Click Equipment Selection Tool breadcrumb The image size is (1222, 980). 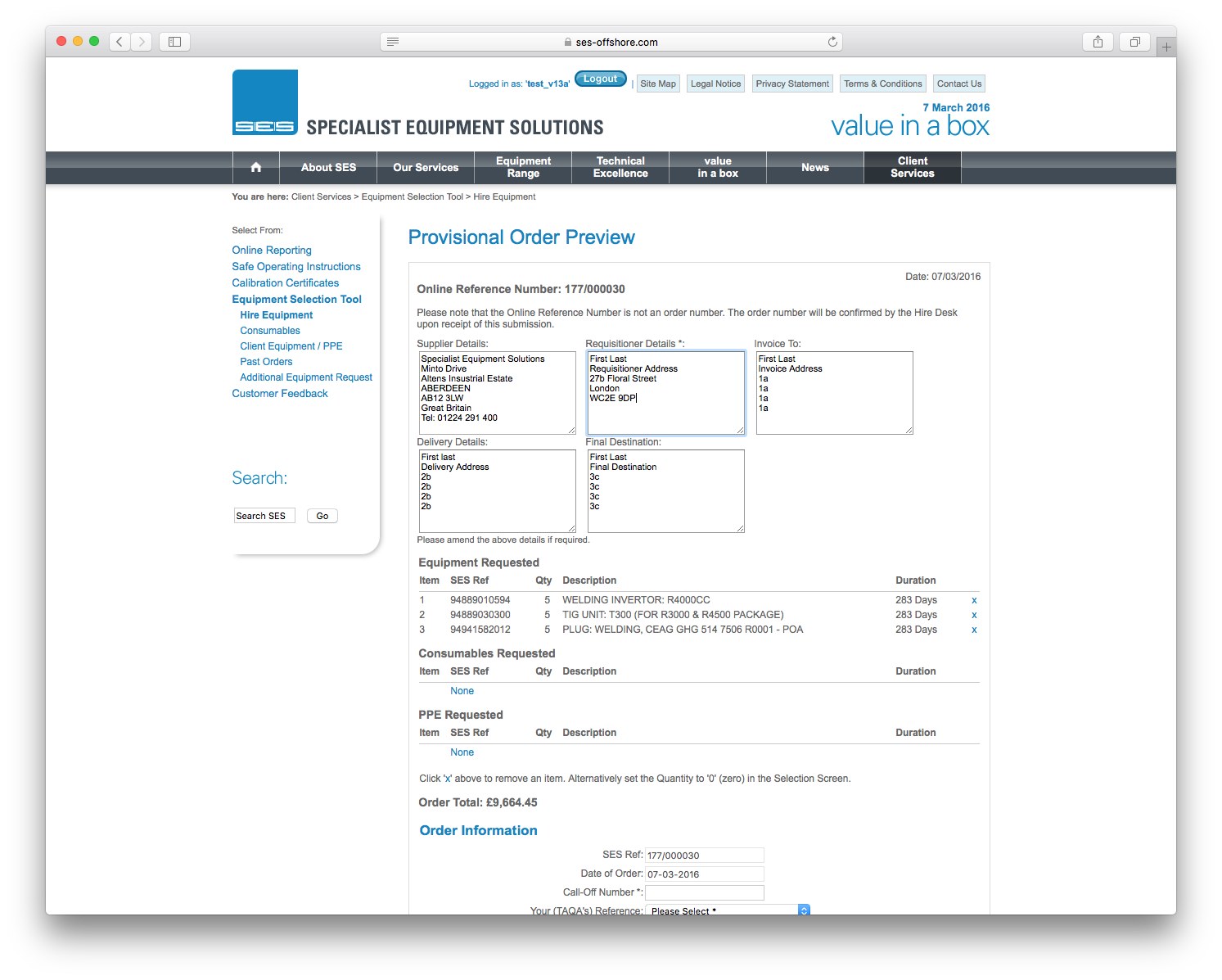[413, 196]
